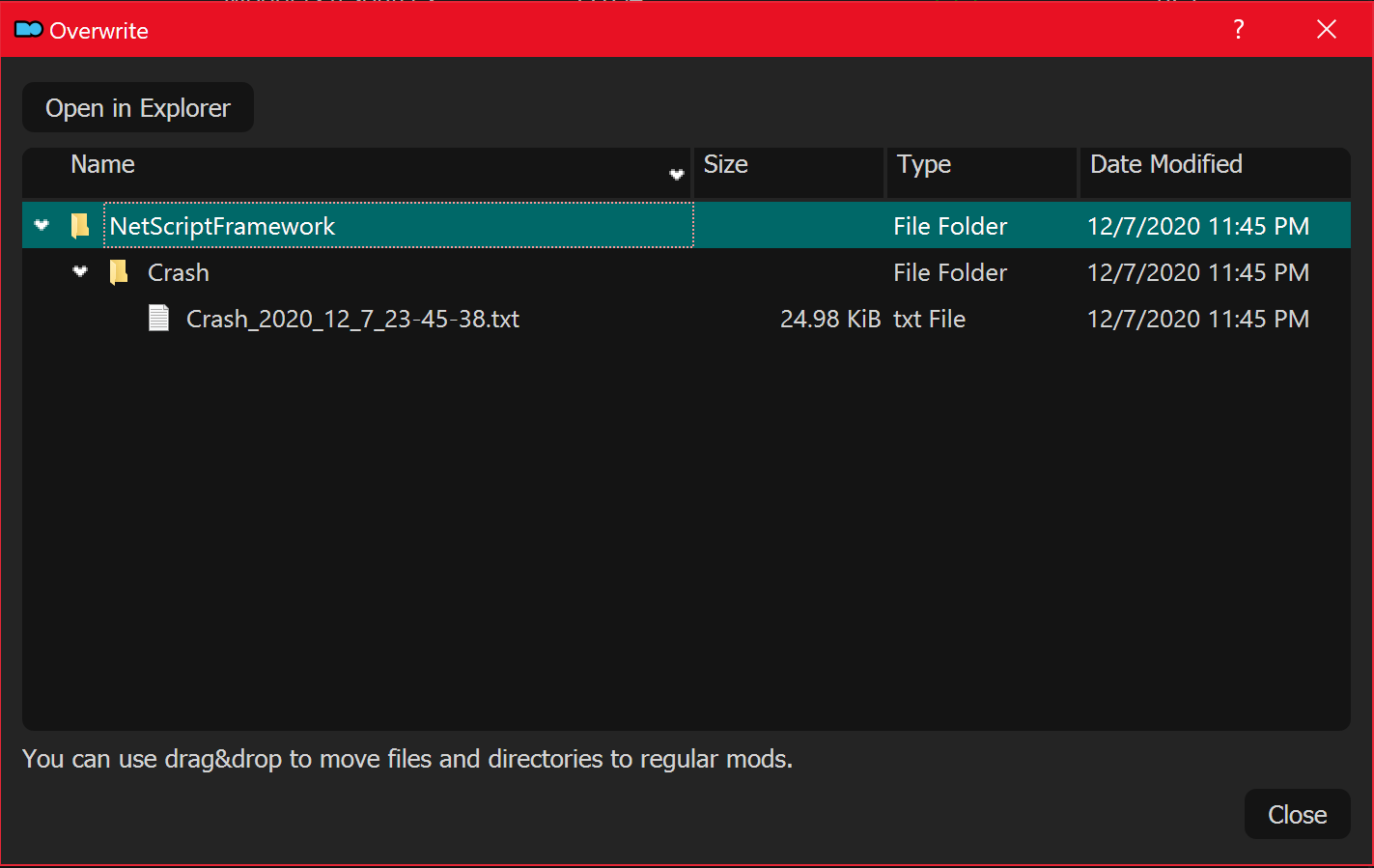Click File Folder type of NetScriptFramework
The width and height of the screenshot is (1374, 868).
coord(950,226)
